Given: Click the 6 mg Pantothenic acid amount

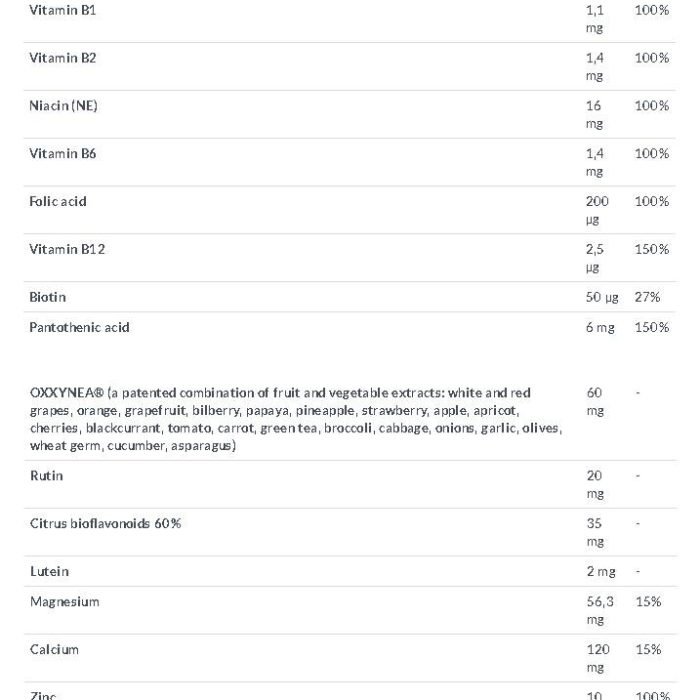Looking at the screenshot, I should [600, 328].
